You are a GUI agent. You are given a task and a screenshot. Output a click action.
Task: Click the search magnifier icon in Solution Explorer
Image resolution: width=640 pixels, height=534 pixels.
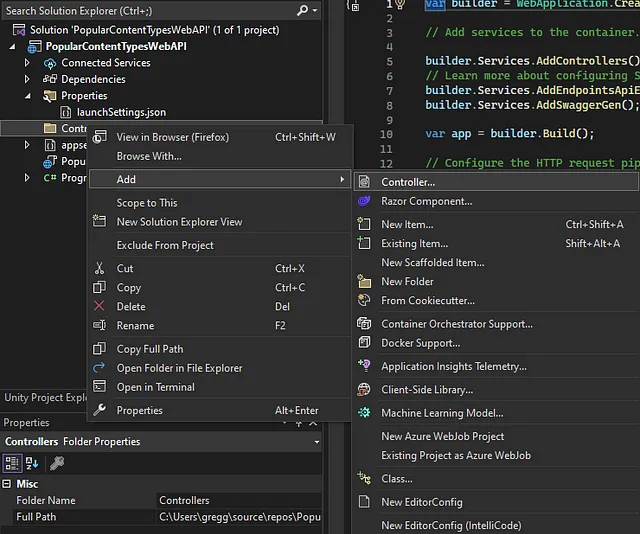coord(302,10)
